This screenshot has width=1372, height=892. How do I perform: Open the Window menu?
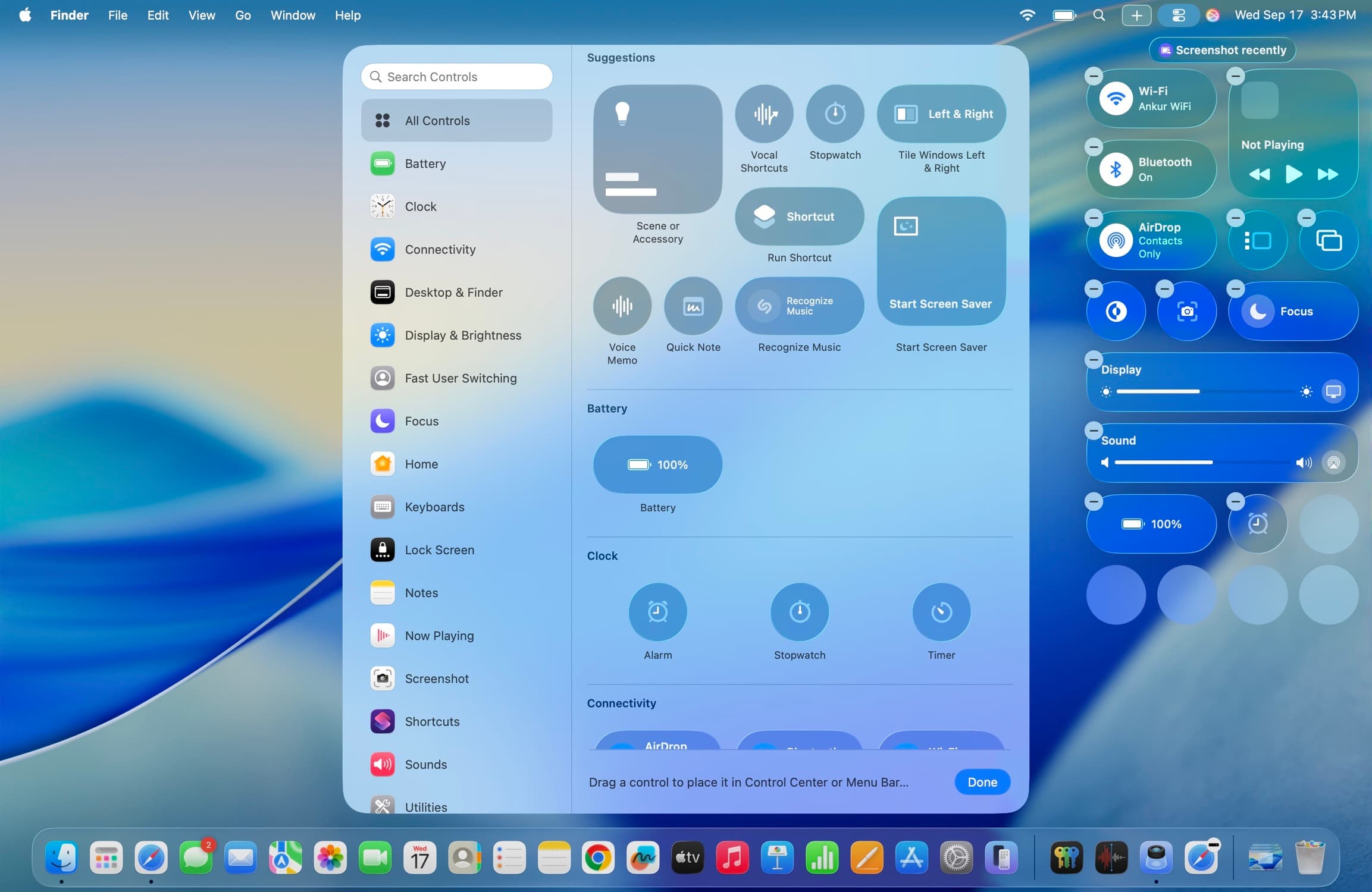(x=292, y=15)
